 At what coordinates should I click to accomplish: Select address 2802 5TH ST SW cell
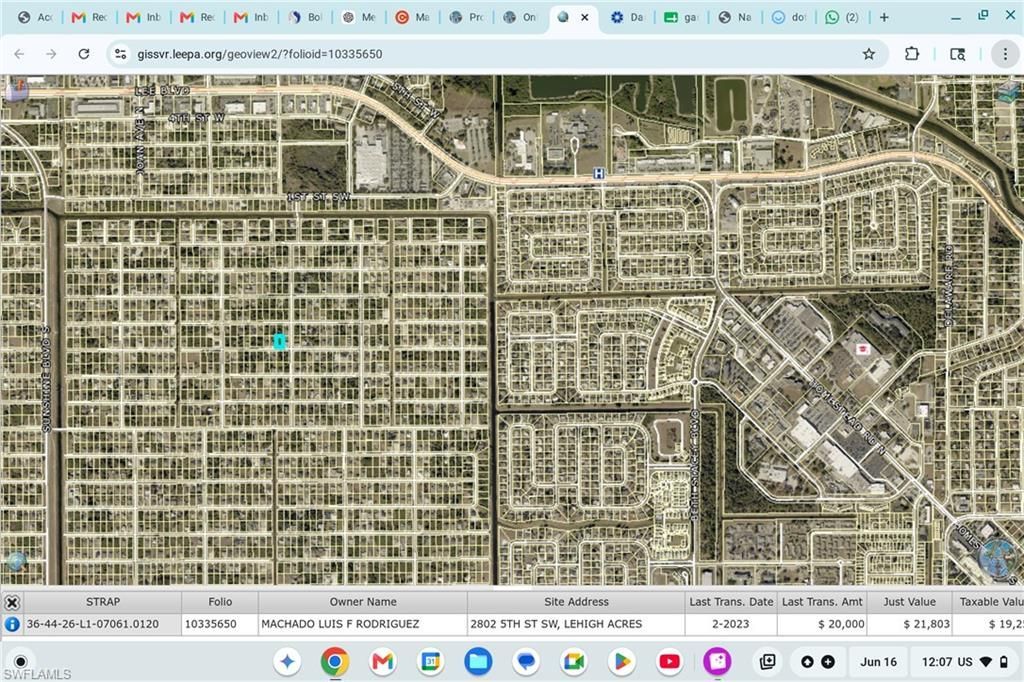(576, 624)
